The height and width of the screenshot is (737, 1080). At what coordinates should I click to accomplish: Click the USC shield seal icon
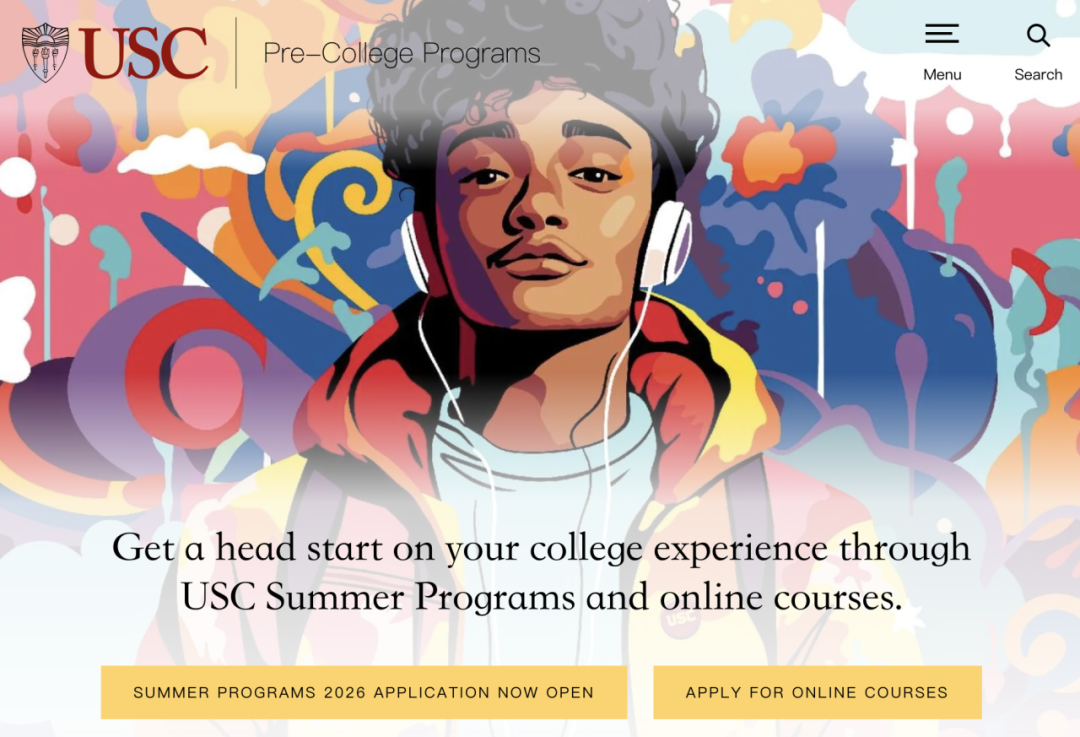click(45, 53)
